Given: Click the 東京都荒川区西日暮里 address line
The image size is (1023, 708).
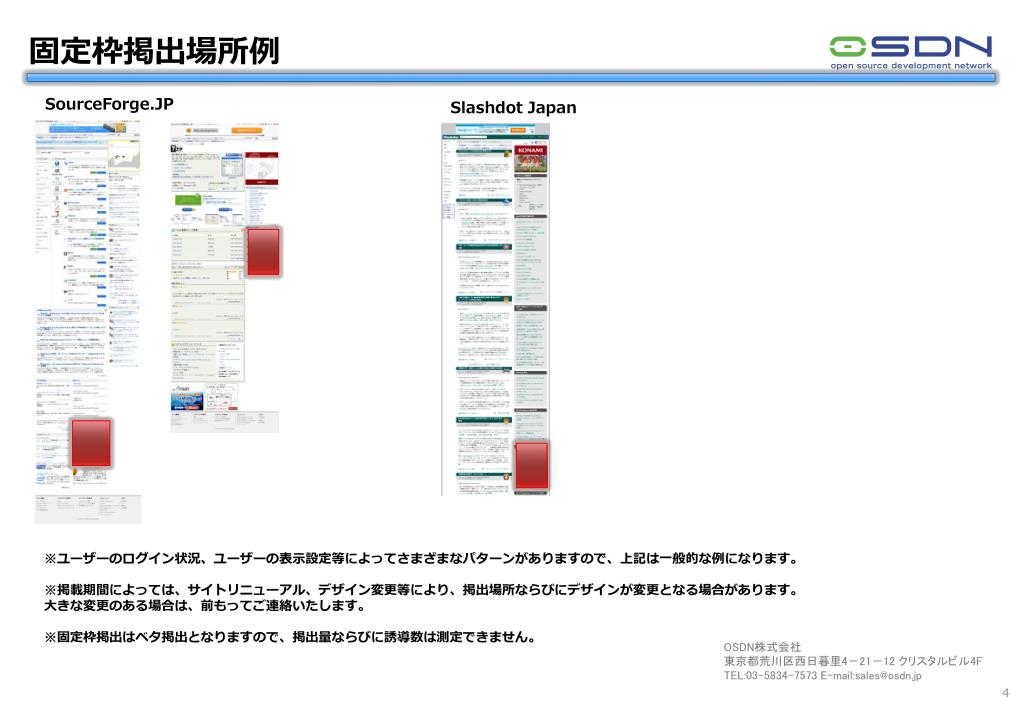Looking at the screenshot, I should [x=853, y=661].
